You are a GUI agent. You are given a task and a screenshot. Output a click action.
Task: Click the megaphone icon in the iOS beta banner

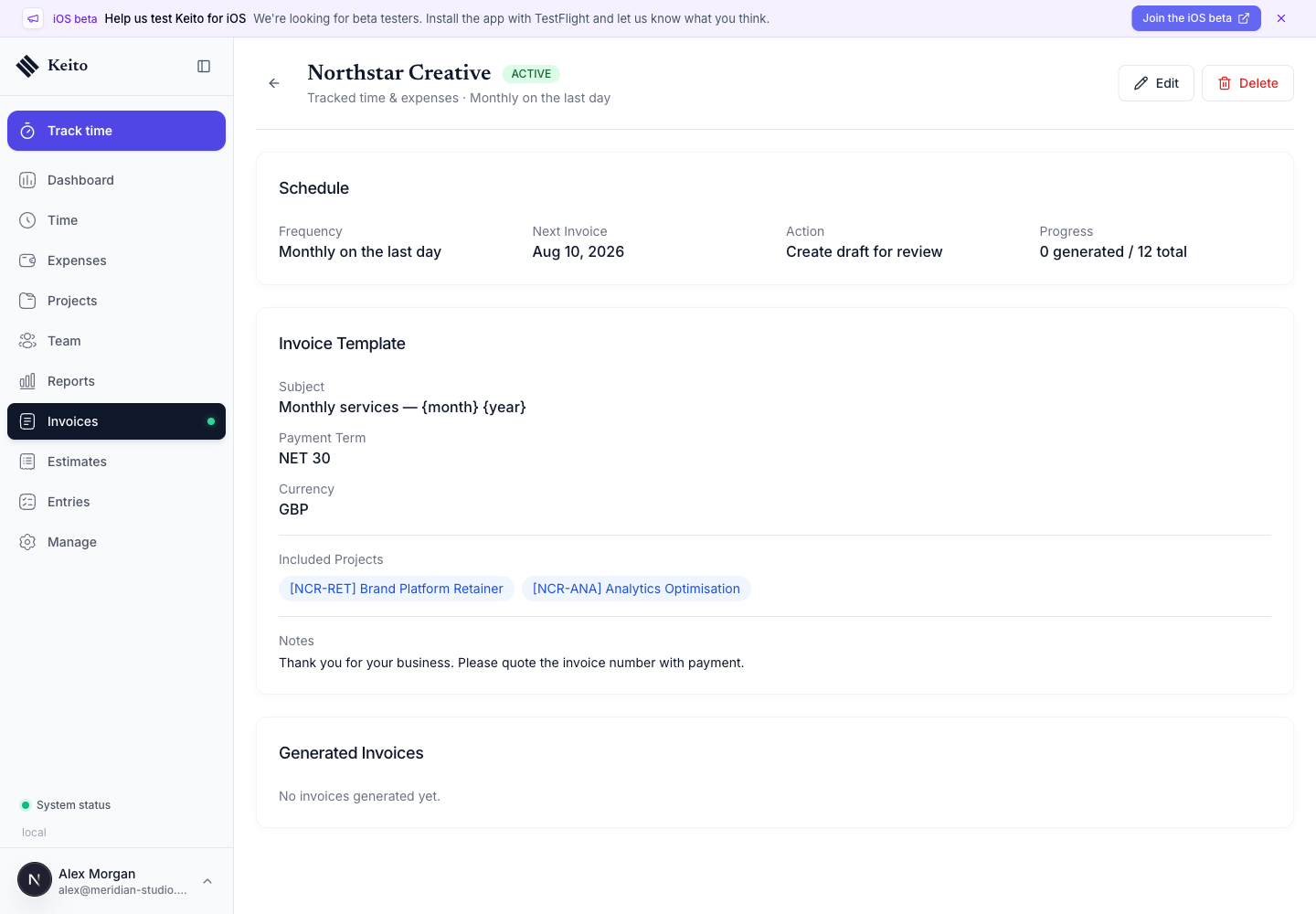(33, 18)
